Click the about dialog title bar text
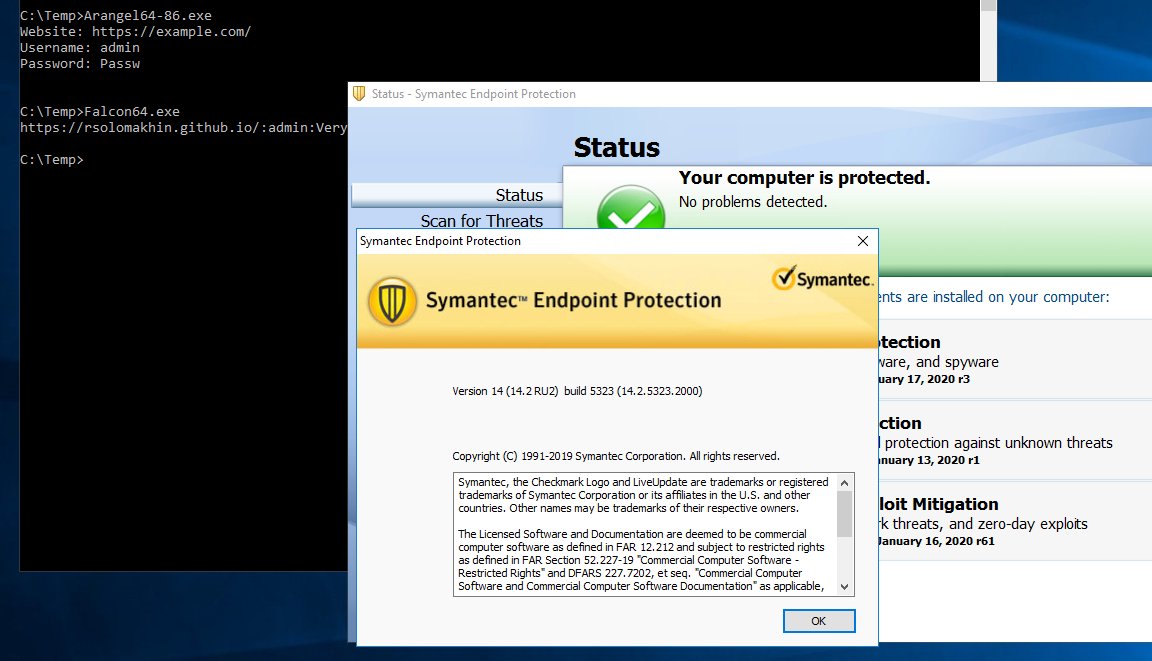The height and width of the screenshot is (661, 1152). coord(440,241)
